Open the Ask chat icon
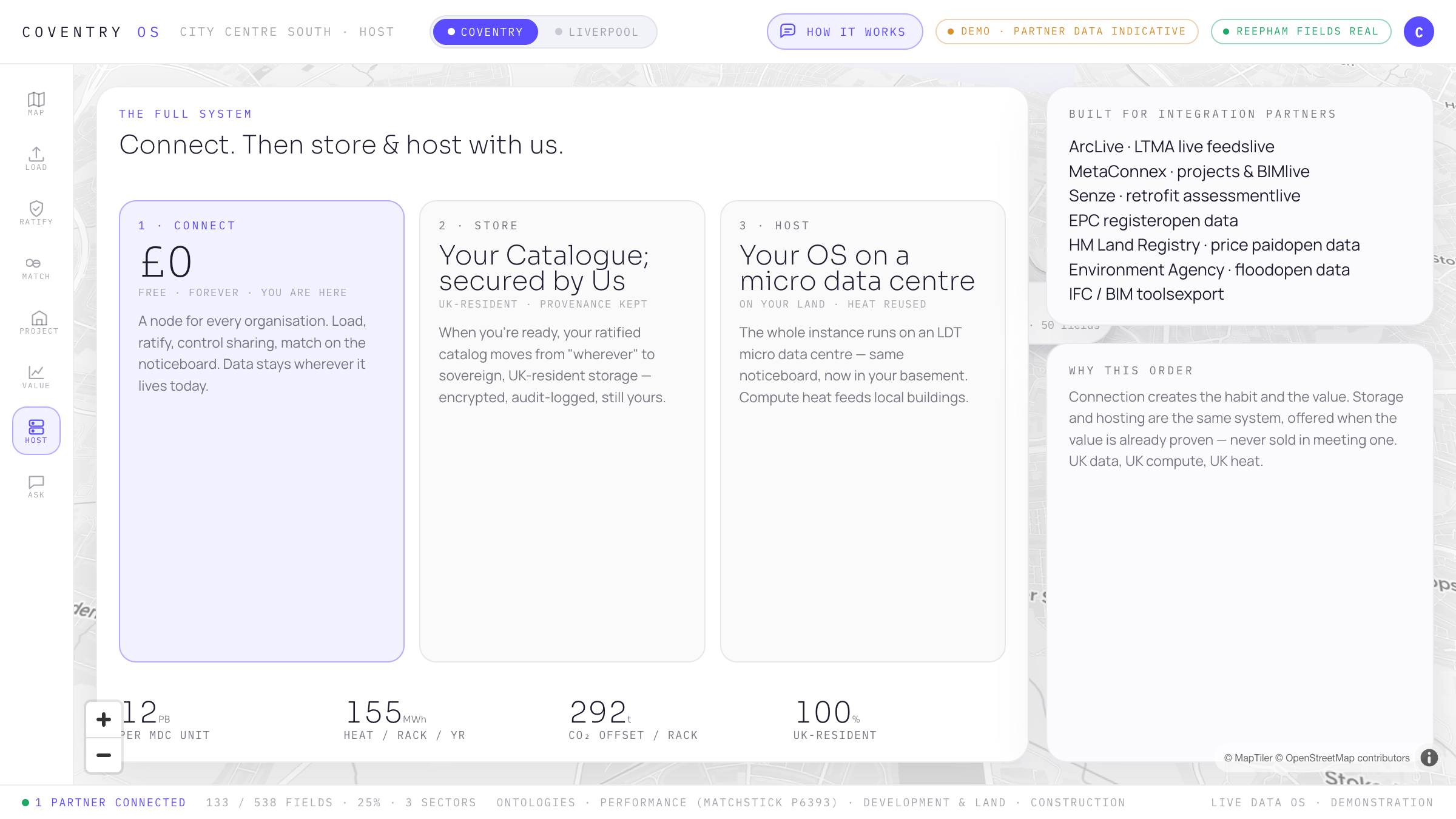The width and height of the screenshot is (1456, 819). tap(36, 485)
